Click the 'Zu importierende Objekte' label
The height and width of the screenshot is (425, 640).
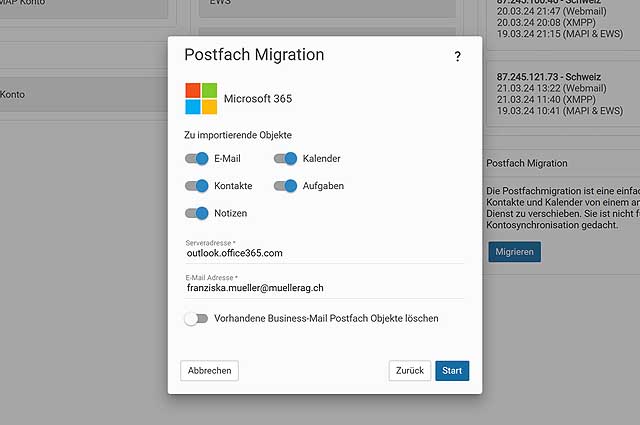(x=238, y=135)
